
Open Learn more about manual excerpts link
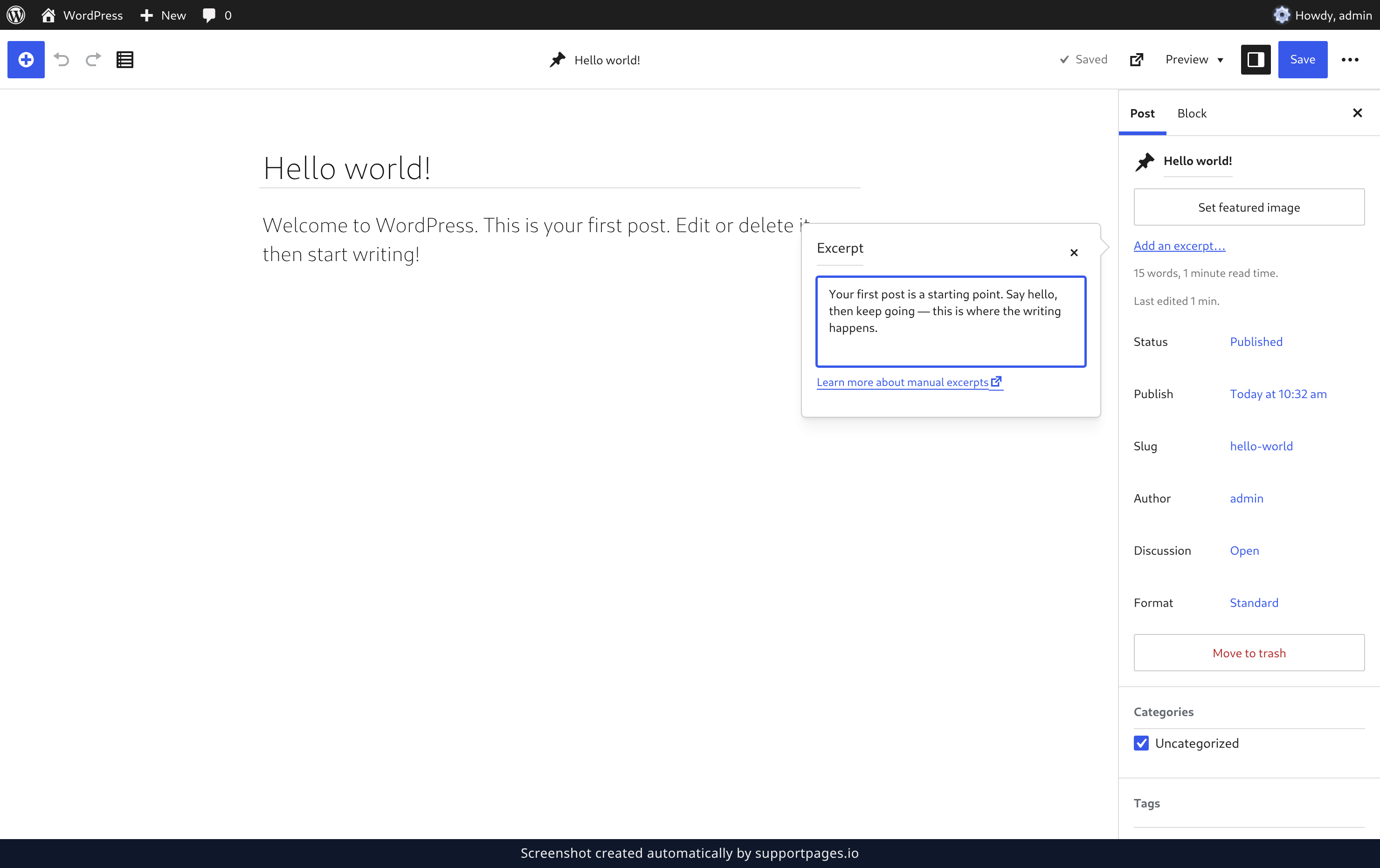(910, 382)
